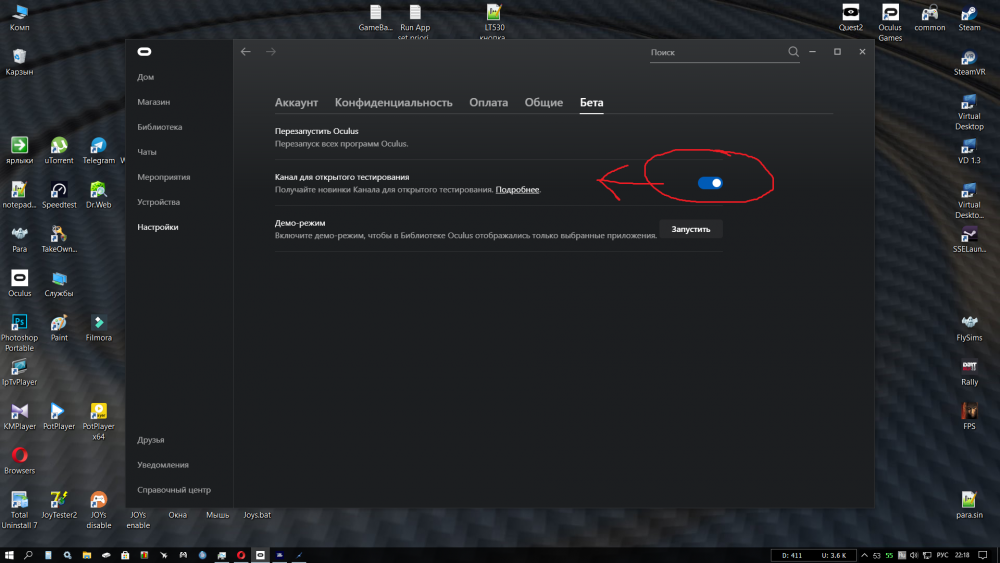Open Чаты in the sidebar
1000x563 pixels.
coord(147,152)
